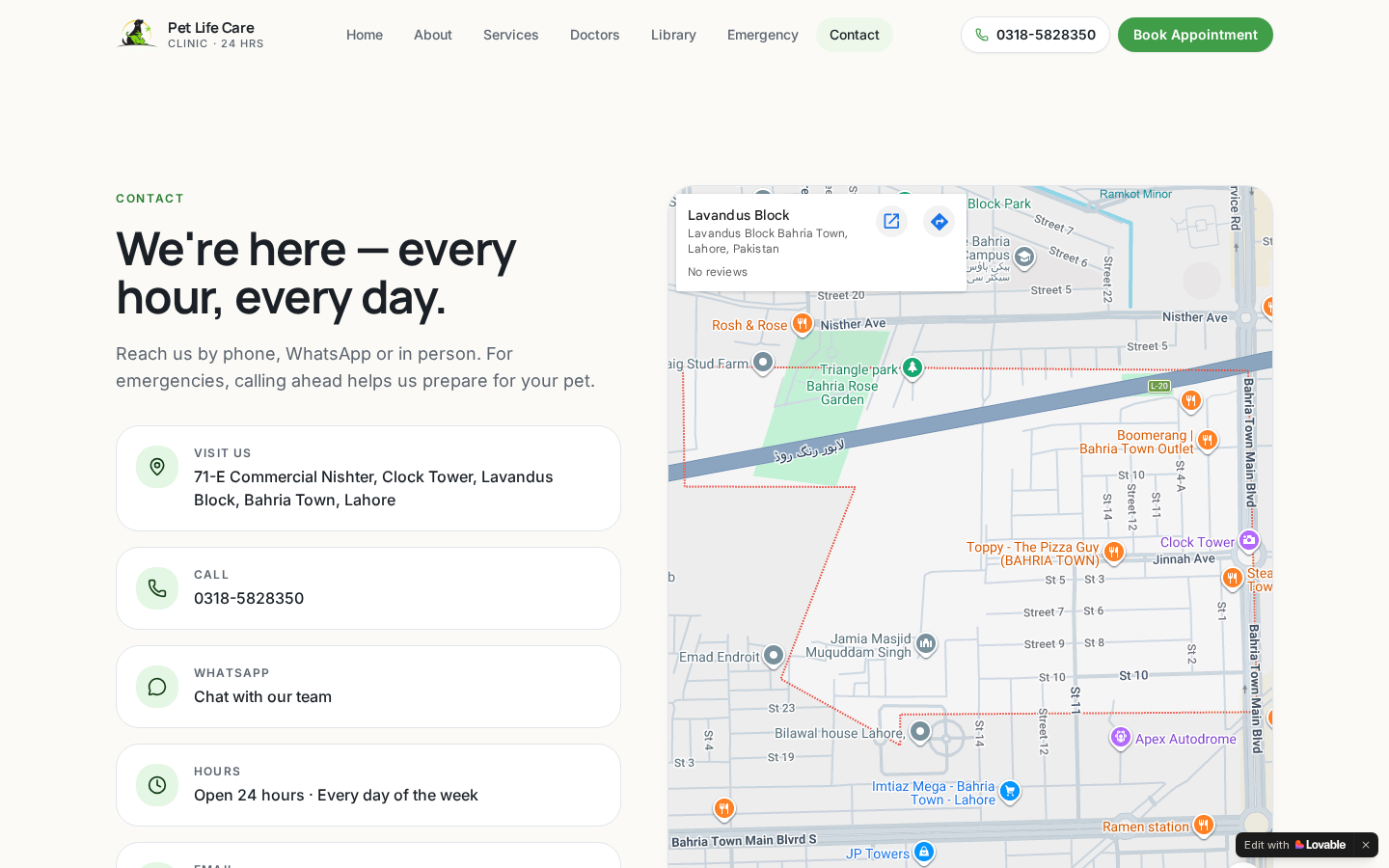This screenshot has height=868, width=1389.
Task: Click the Bahria Campus school marker
Action: (1024, 257)
